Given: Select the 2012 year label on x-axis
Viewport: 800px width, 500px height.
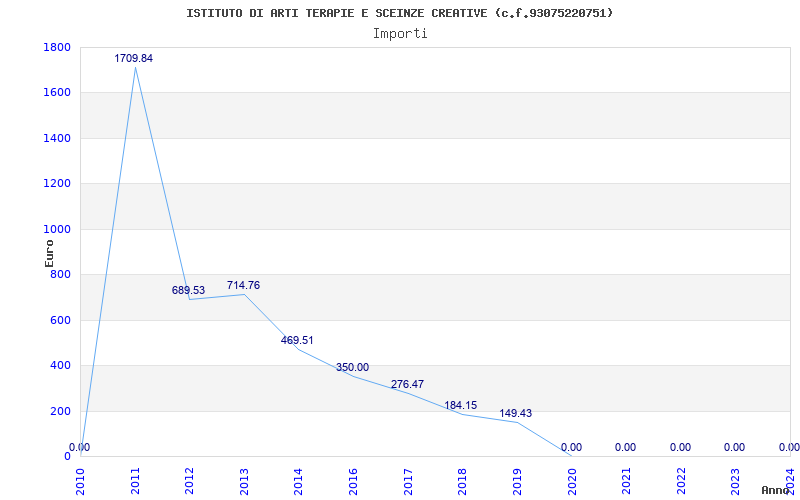Looking at the screenshot, I should tap(190, 481).
